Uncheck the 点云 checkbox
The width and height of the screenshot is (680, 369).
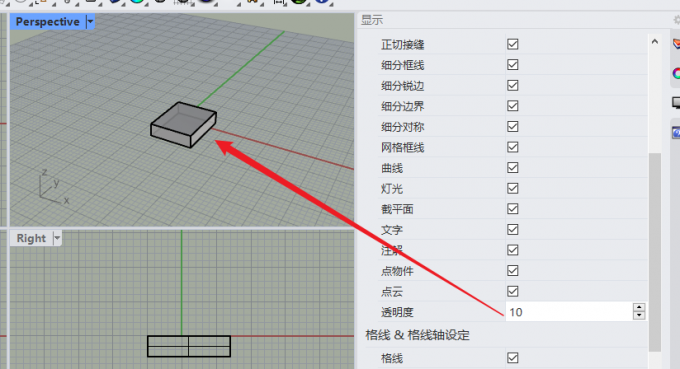point(513,291)
